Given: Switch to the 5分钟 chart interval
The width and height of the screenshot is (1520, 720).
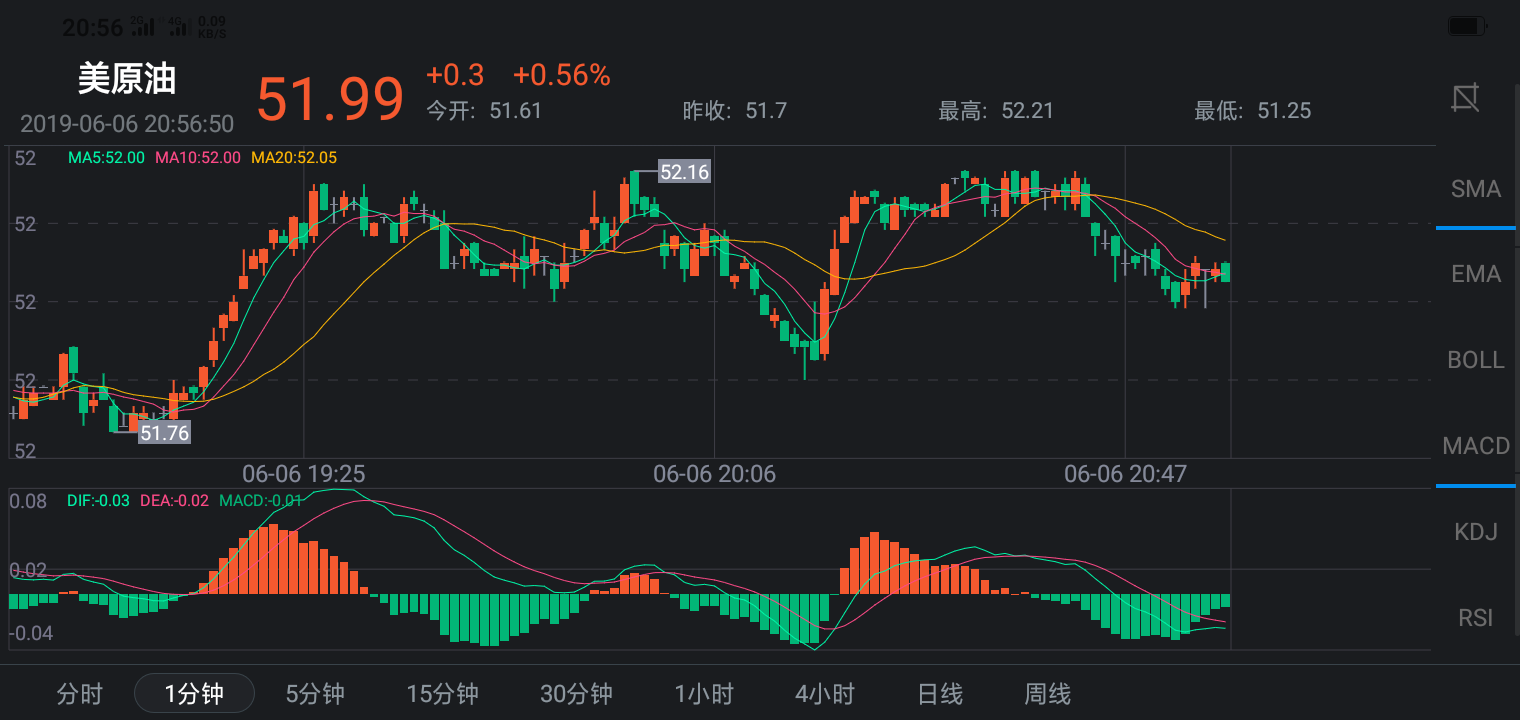Looking at the screenshot, I should click(x=315, y=693).
